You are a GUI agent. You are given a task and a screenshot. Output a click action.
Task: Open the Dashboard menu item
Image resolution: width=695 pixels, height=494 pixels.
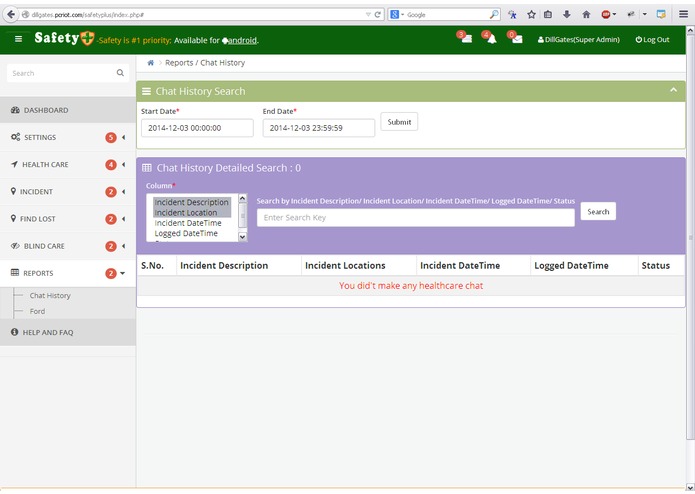click(x=68, y=110)
